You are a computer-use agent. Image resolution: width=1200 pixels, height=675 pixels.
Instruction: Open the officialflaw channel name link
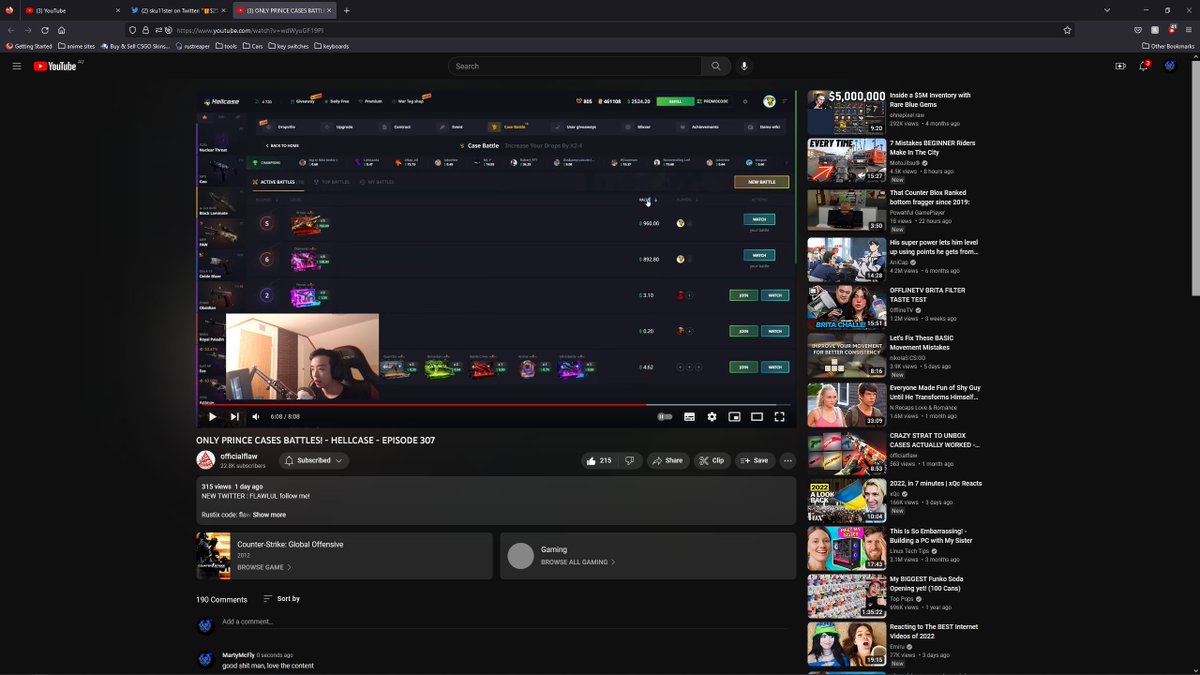pos(239,456)
